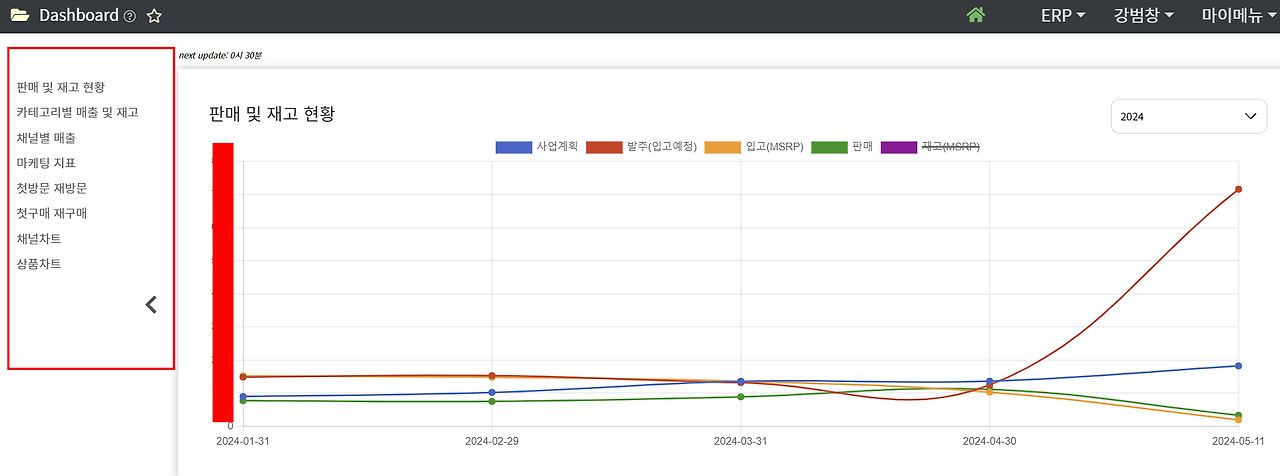Go to 마케팅 지표 section
The image size is (1280, 476).
coord(46,163)
